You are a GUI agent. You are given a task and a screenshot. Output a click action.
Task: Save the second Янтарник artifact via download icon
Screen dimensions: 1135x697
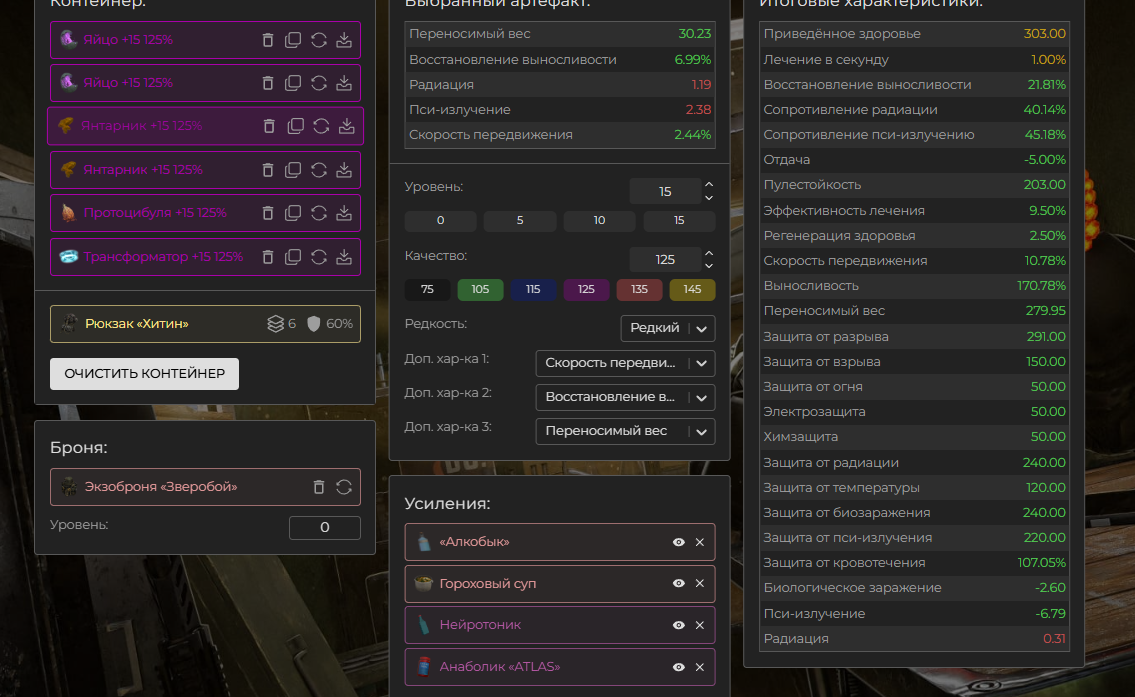[x=344, y=170]
